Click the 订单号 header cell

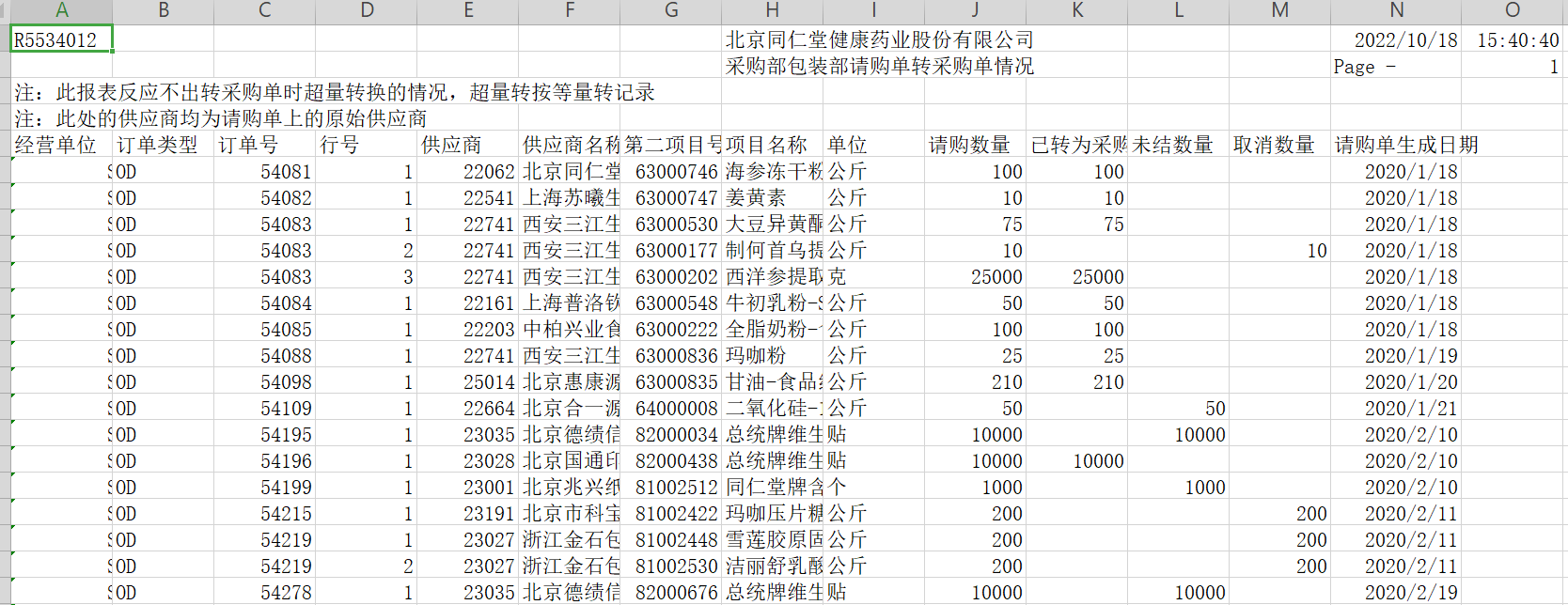point(249,145)
